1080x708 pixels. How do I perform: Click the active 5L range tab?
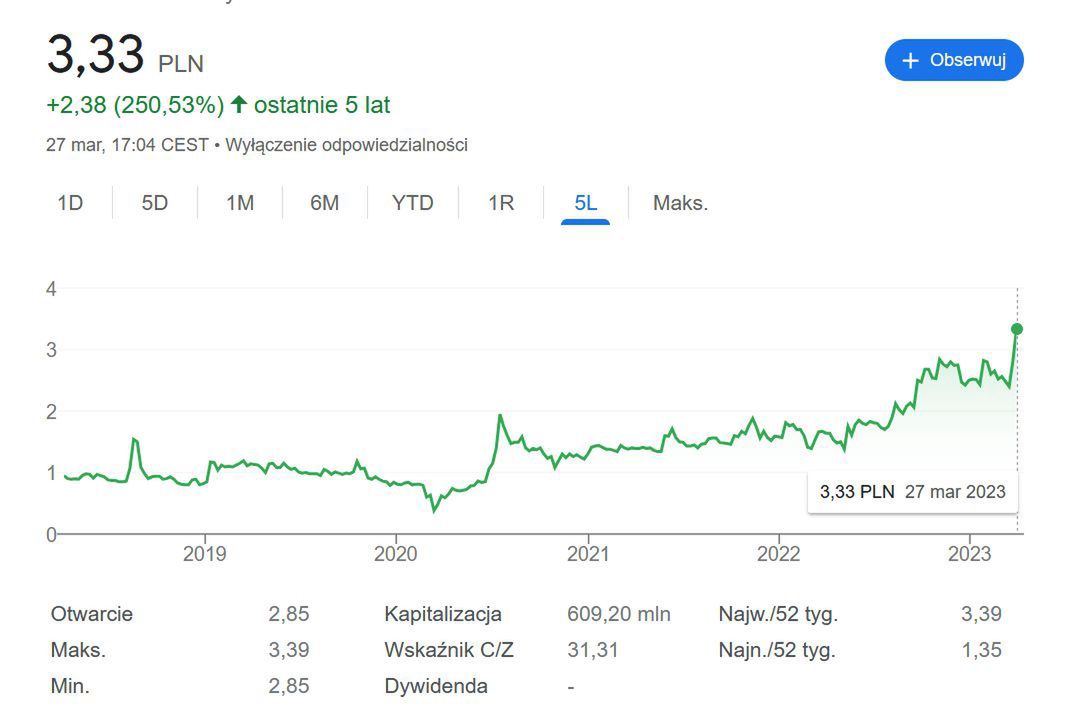[586, 203]
